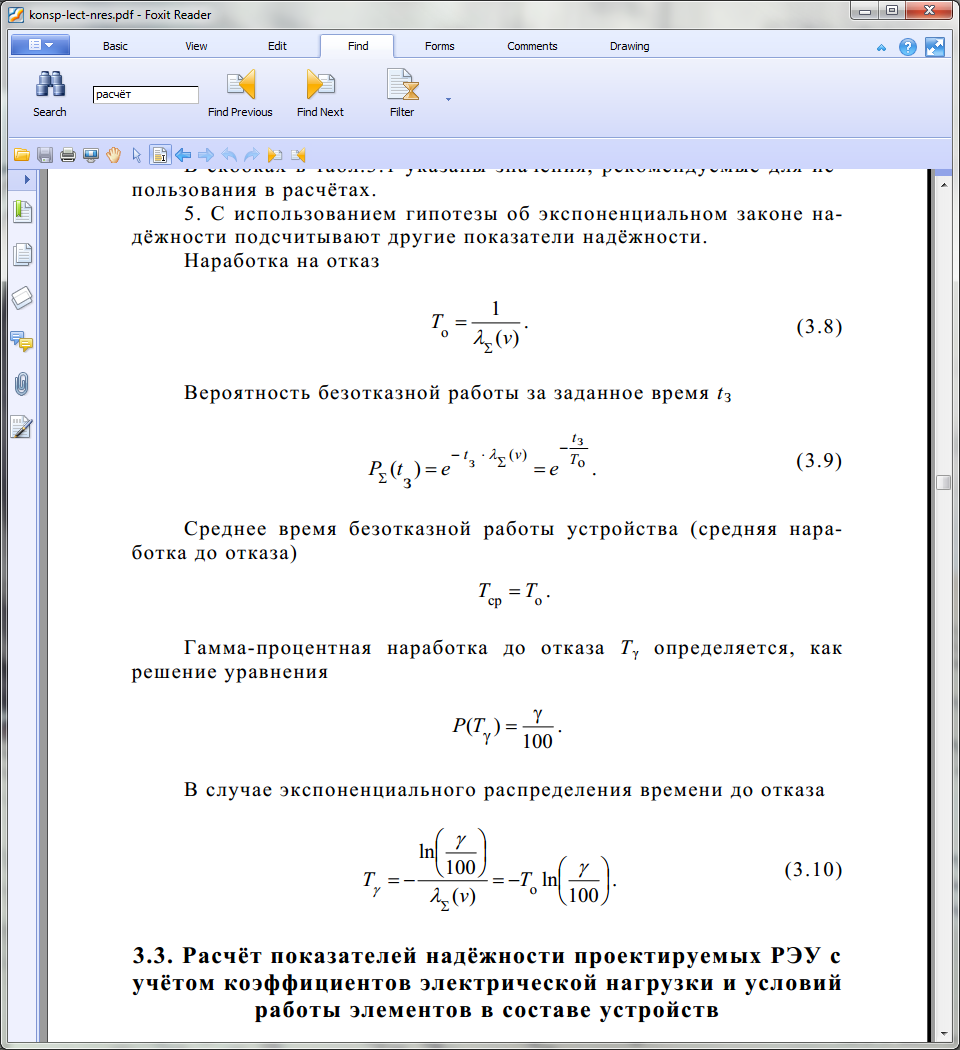
Task: Click the Find Previous button
Action: pyautogui.click(x=240, y=94)
